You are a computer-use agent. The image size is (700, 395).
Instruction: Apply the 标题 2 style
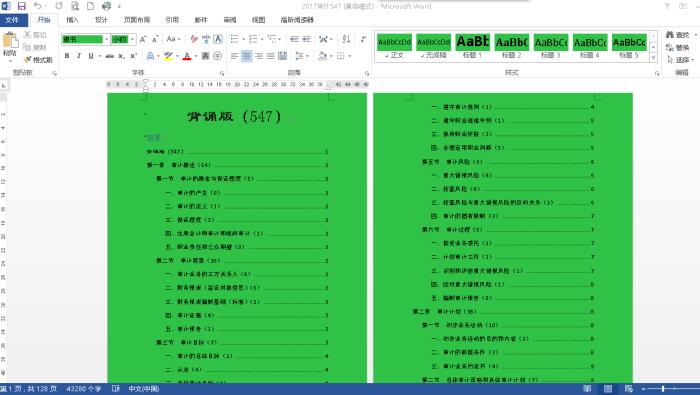click(512, 47)
